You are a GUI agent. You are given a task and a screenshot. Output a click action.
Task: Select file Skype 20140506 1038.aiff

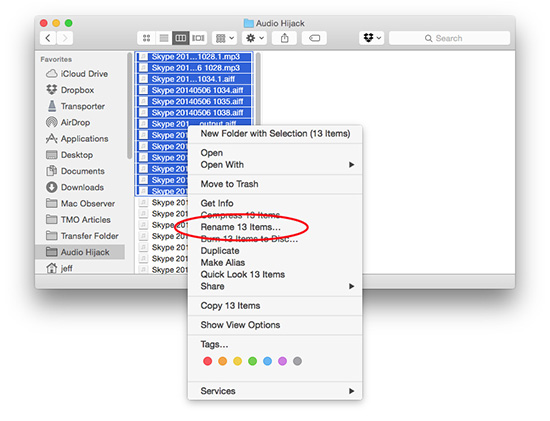[x=194, y=113]
